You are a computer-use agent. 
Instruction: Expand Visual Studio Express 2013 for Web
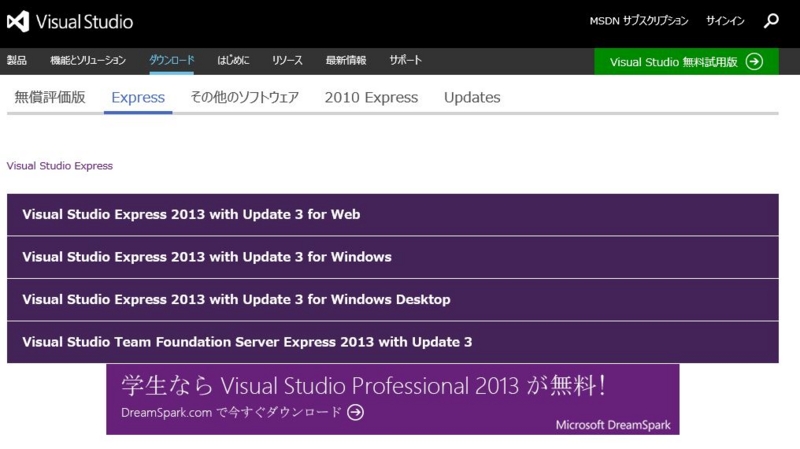pos(393,214)
